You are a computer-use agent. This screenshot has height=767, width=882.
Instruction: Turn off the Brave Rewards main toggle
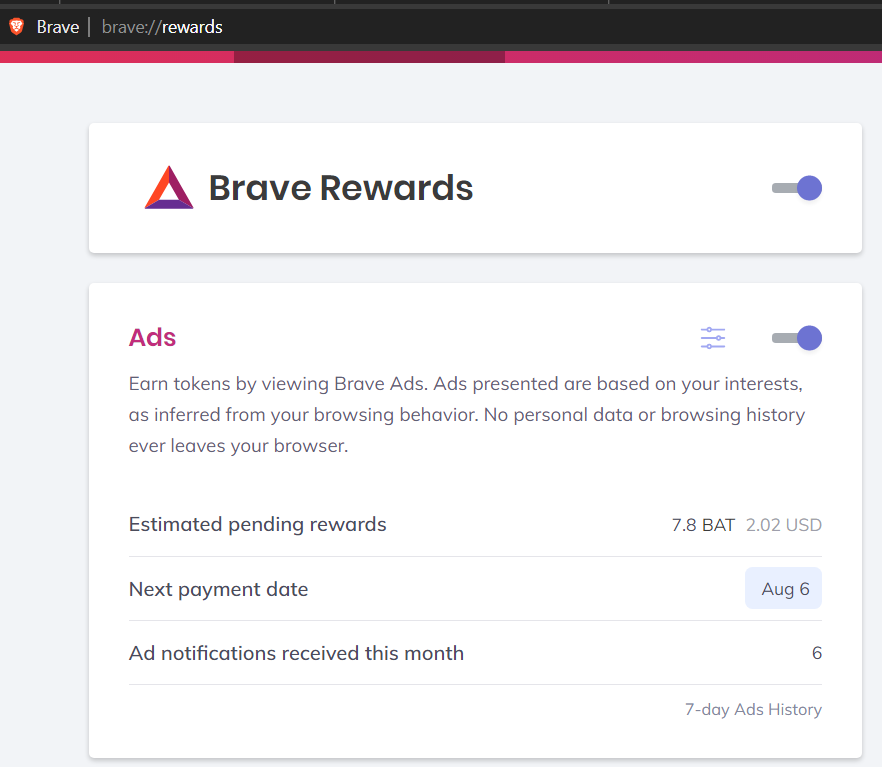tap(797, 188)
